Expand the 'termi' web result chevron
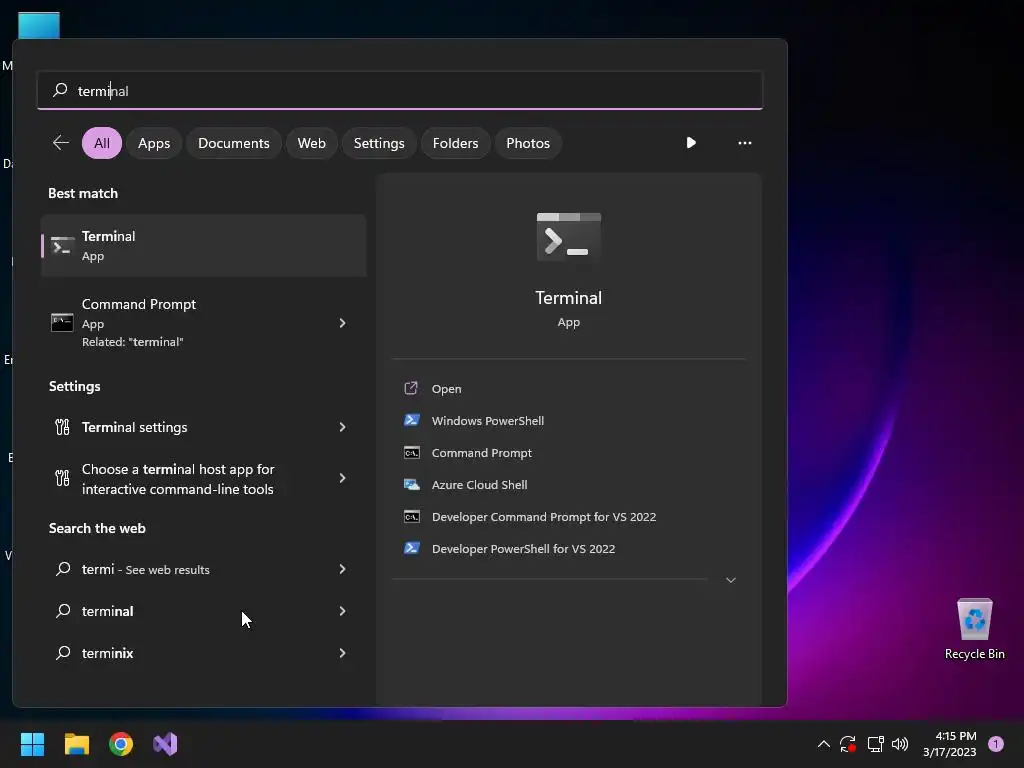Image resolution: width=1024 pixels, height=768 pixels. coord(342,569)
